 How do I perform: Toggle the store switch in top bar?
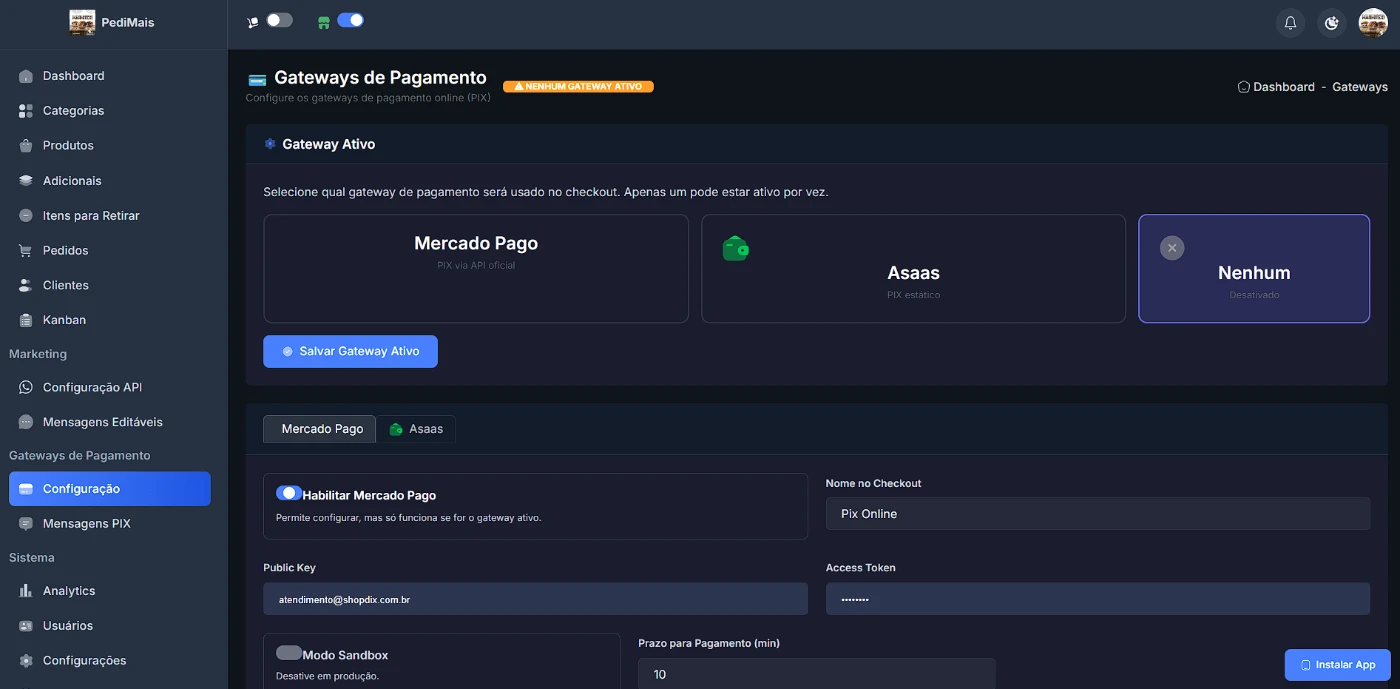(350, 20)
